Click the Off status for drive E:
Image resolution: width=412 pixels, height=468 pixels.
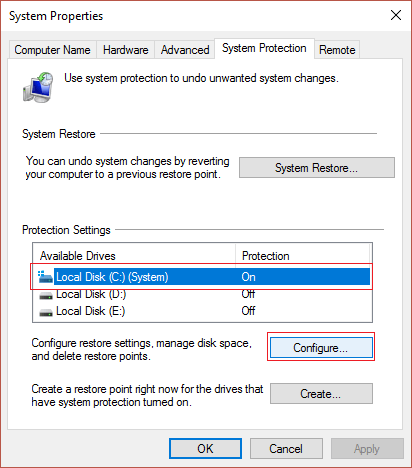click(248, 311)
